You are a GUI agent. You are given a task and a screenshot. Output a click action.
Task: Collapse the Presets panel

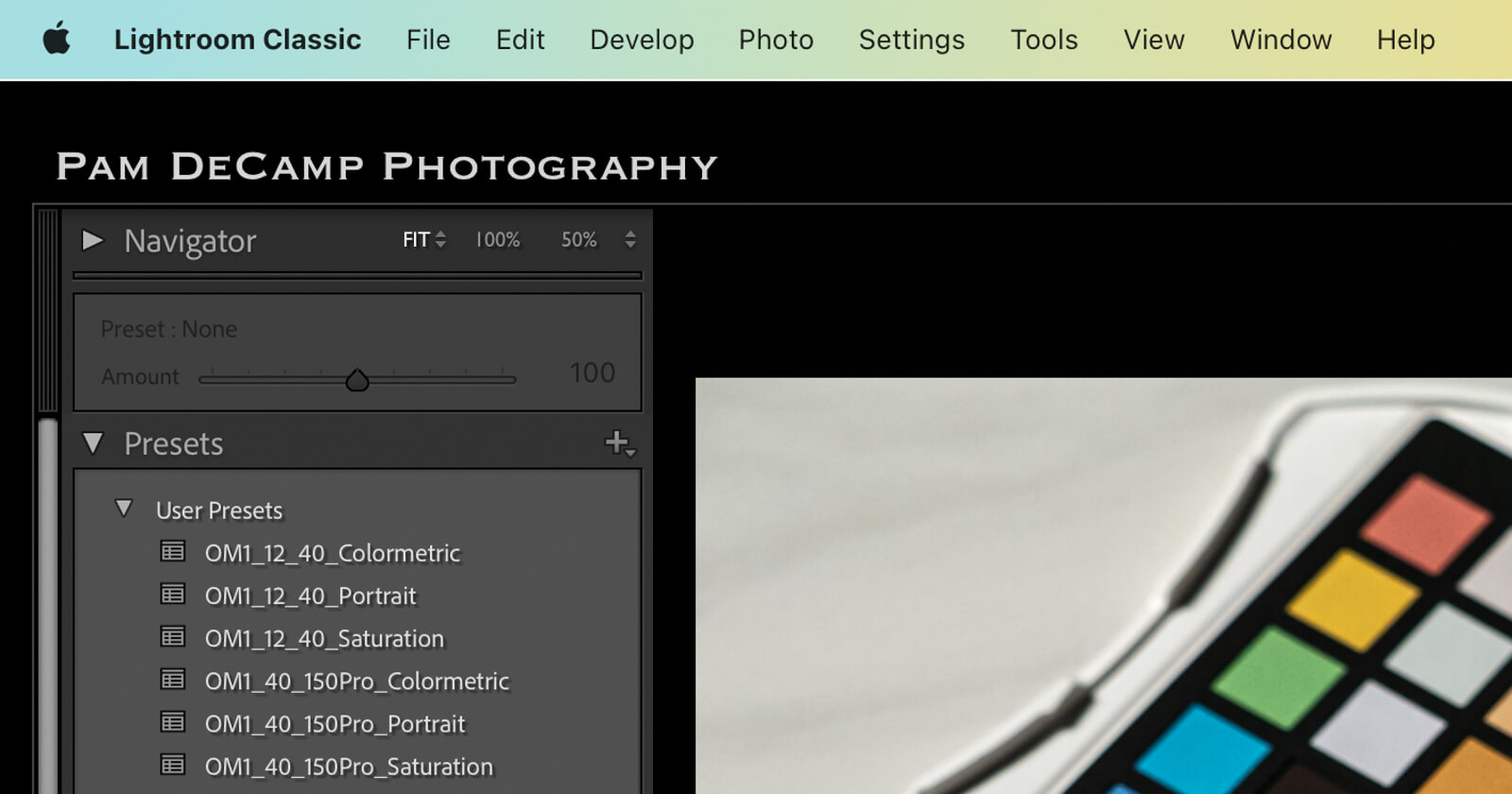(x=93, y=442)
